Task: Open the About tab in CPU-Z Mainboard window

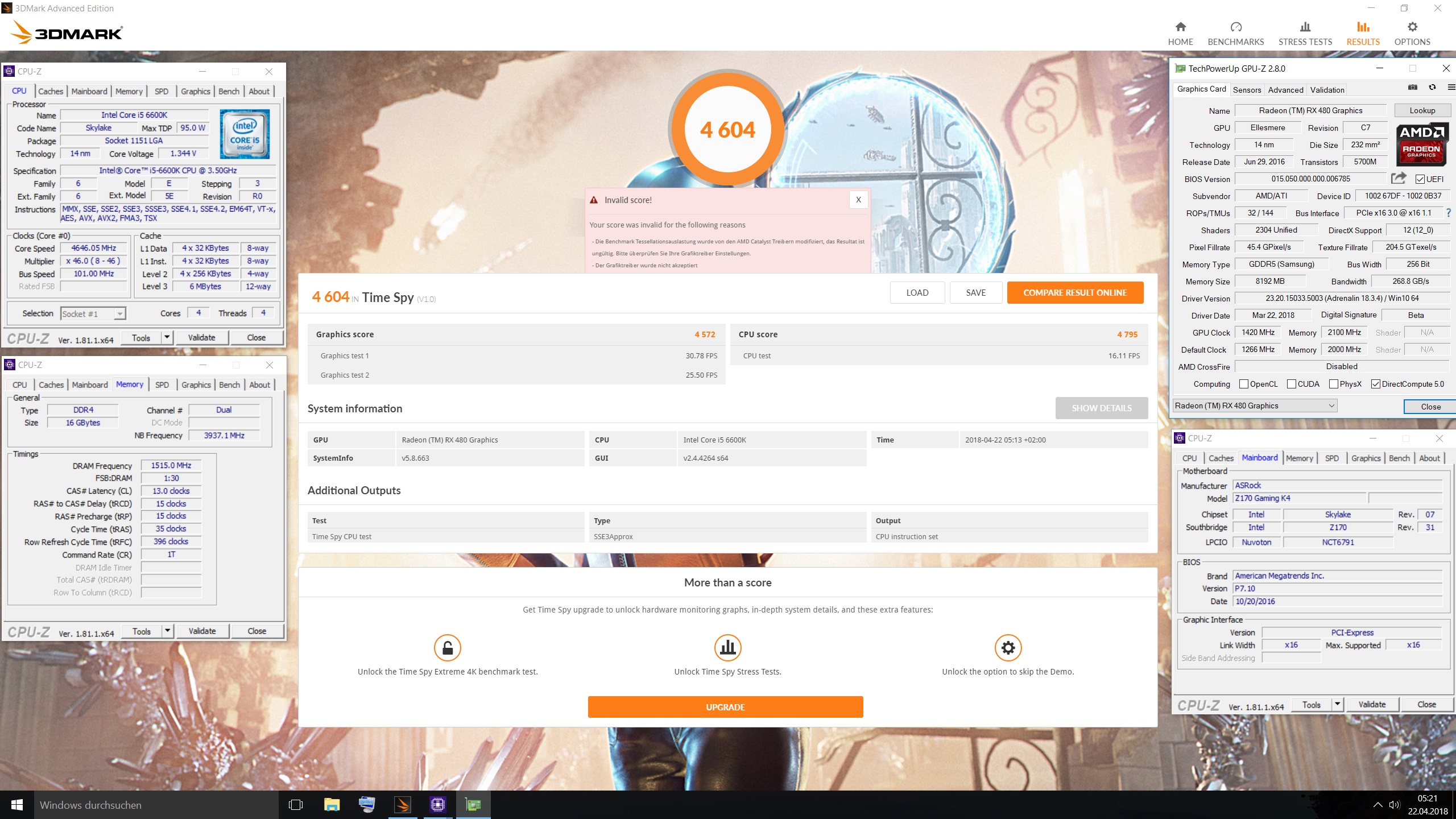Action: coord(1429,458)
